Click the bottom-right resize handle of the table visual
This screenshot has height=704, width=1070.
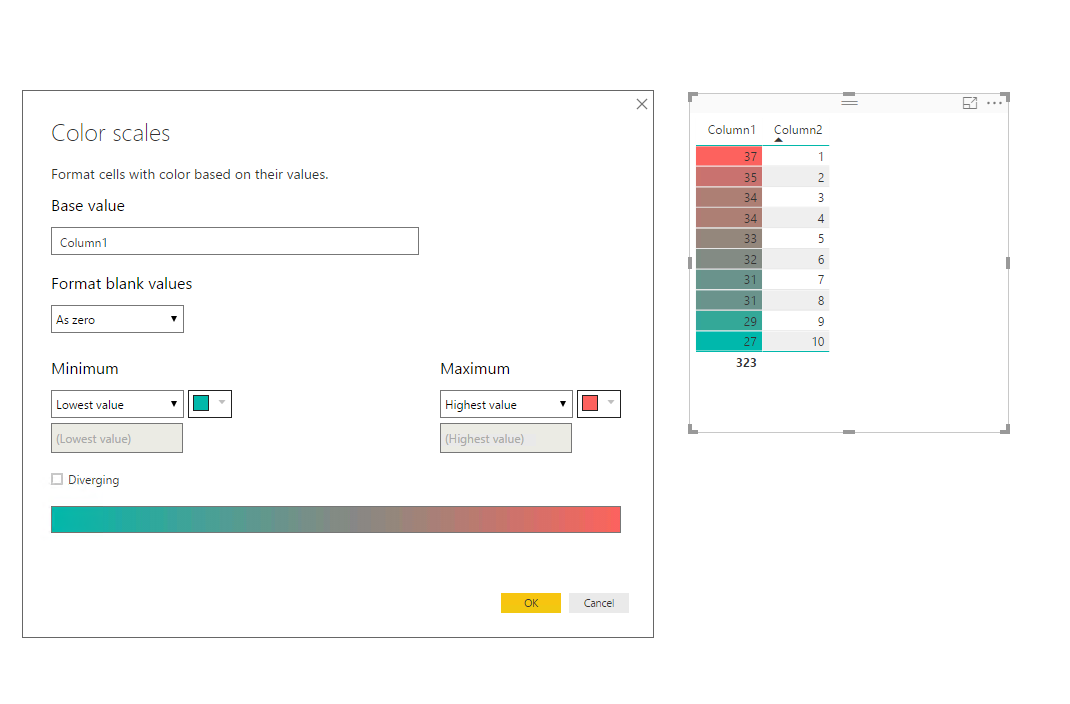1005,429
